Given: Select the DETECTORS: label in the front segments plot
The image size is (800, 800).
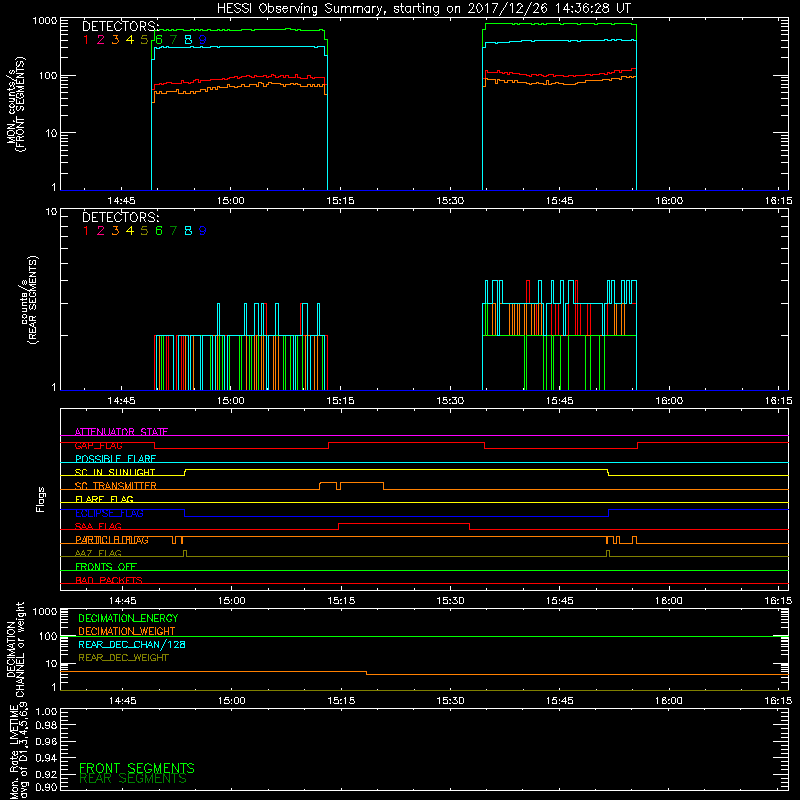Looking at the screenshot, I should tap(121, 26).
